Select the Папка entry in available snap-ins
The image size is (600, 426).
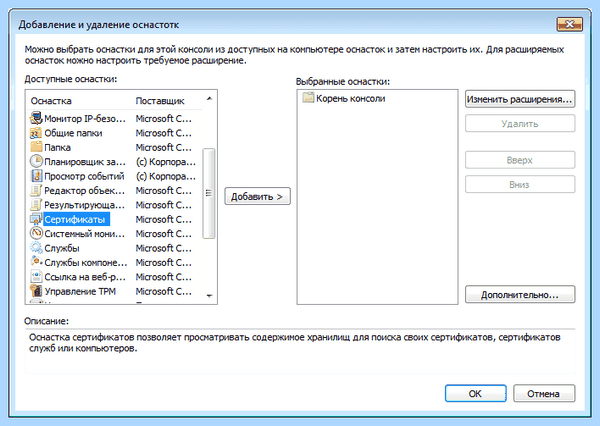tap(57, 147)
